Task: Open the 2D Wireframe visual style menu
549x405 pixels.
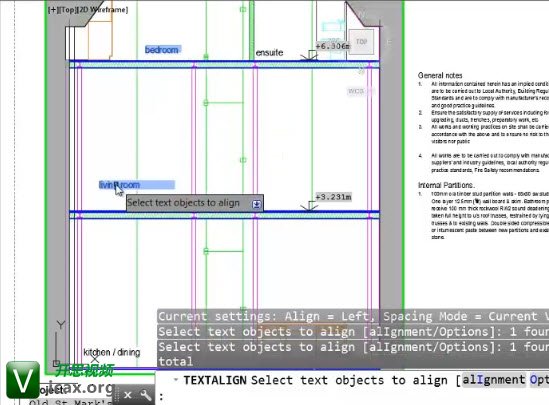Action: 103,9
